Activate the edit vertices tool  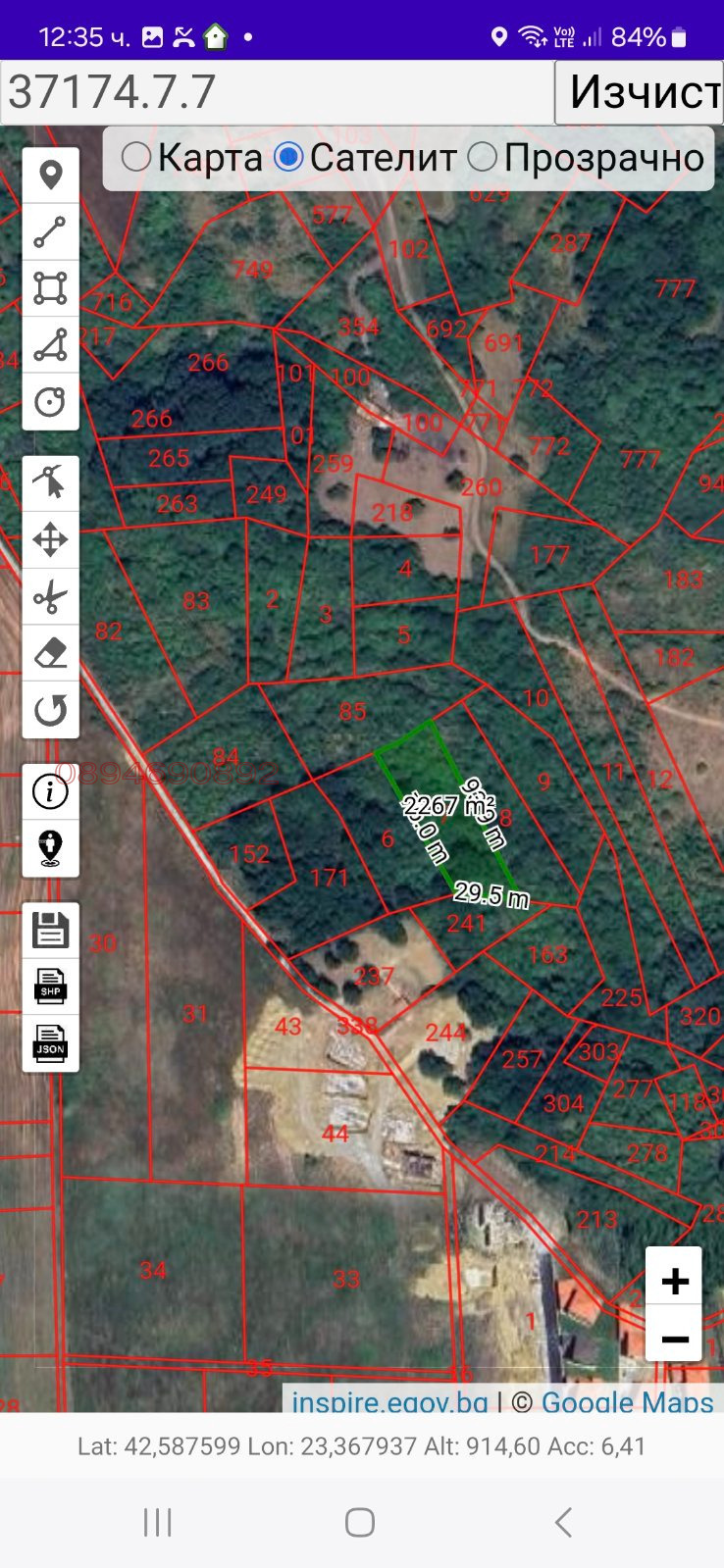[50, 482]
